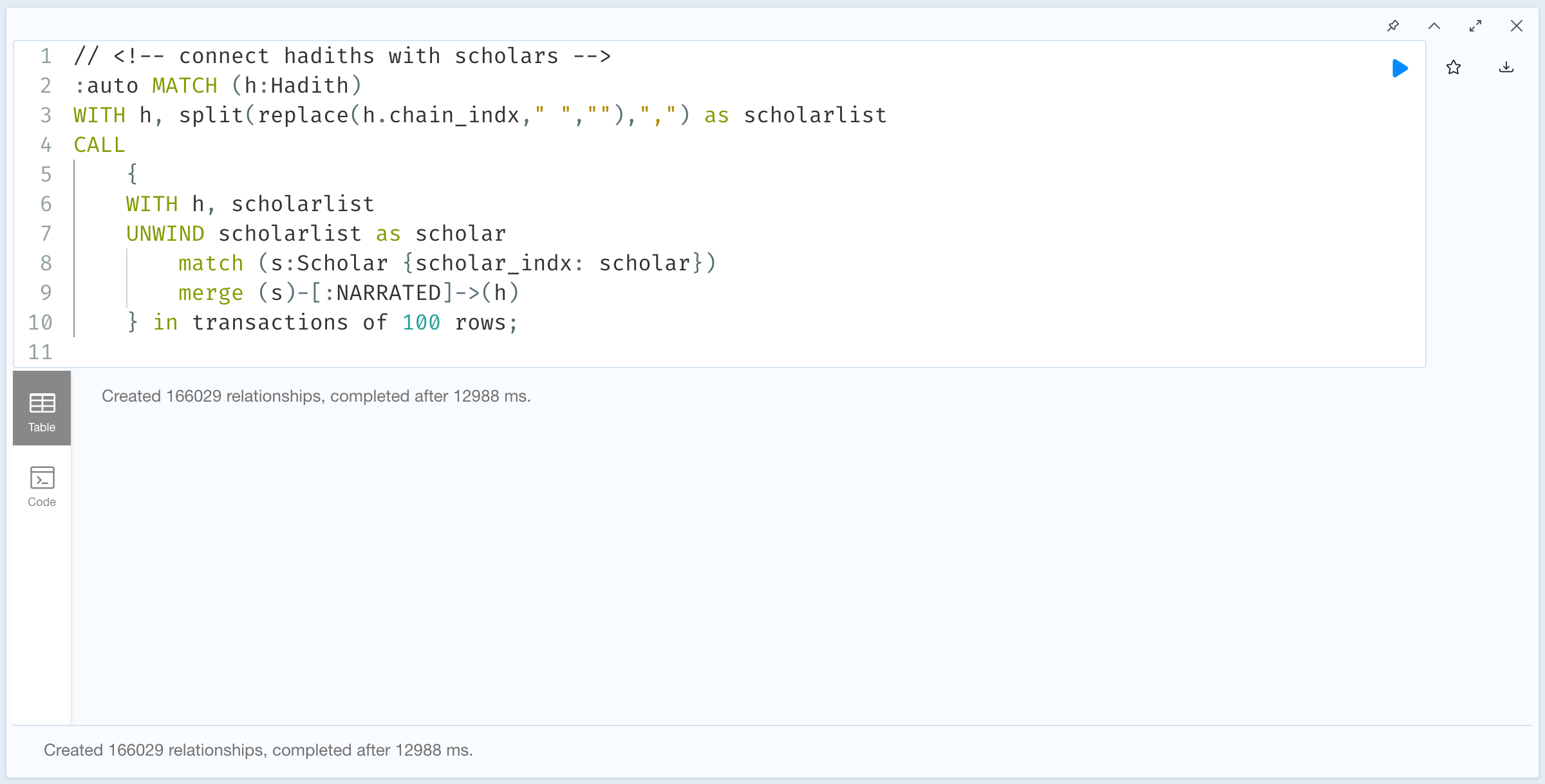Click the number 100 in transactions clause
Screen dimensions: 1545x784
coord(421,322)
